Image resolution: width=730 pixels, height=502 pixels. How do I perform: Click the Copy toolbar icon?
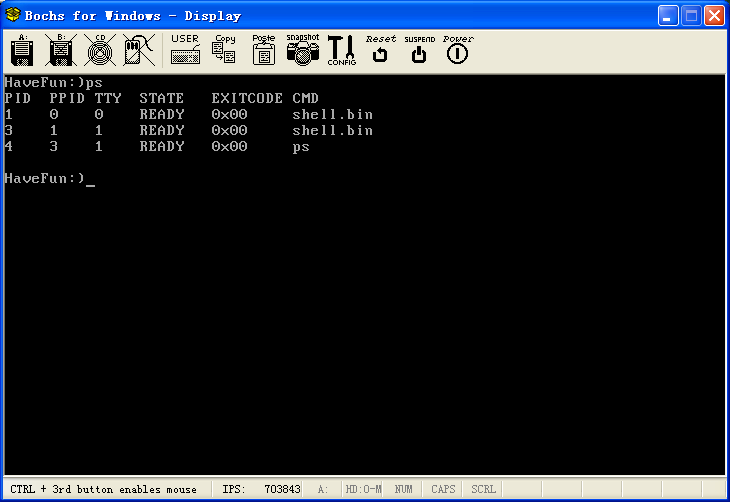(x=224, y=49)
